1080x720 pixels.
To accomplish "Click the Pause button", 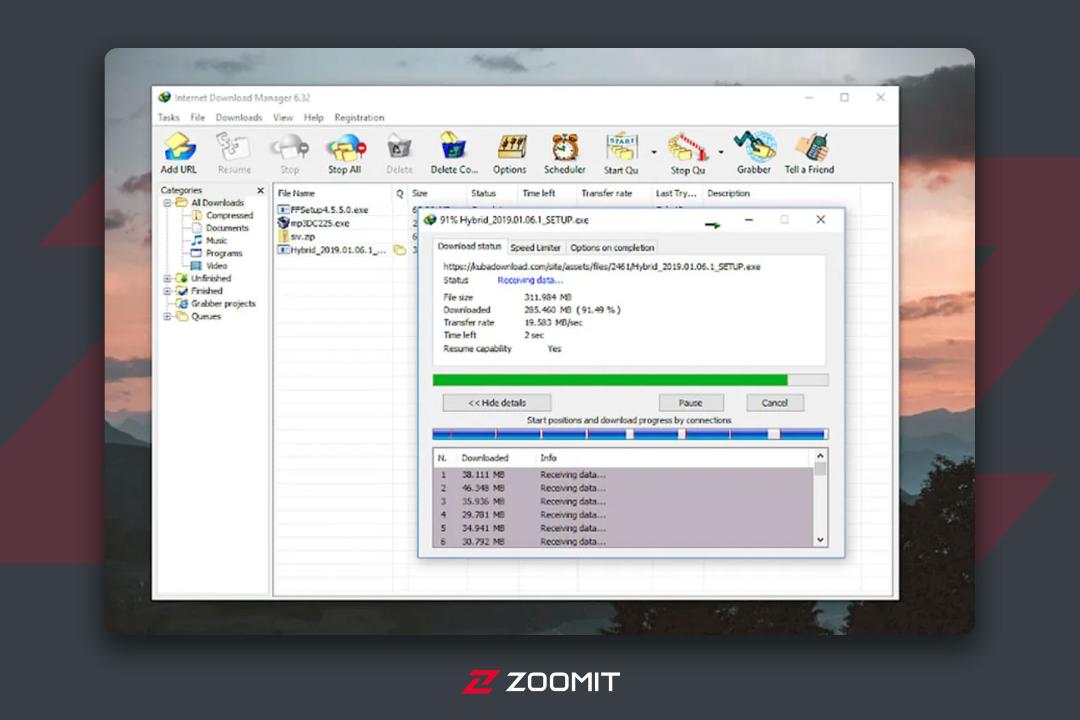I will (x=691, y=403).
